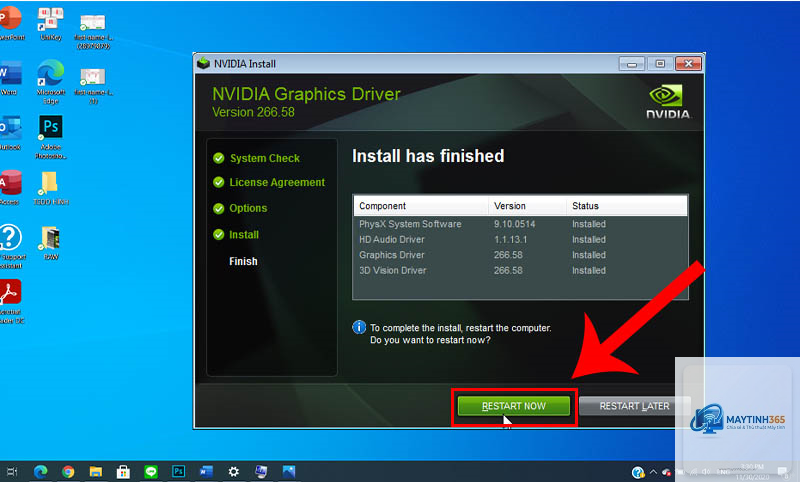Open Photos app from taskbar
Screen dimensions: 800x482
[289, 472]
